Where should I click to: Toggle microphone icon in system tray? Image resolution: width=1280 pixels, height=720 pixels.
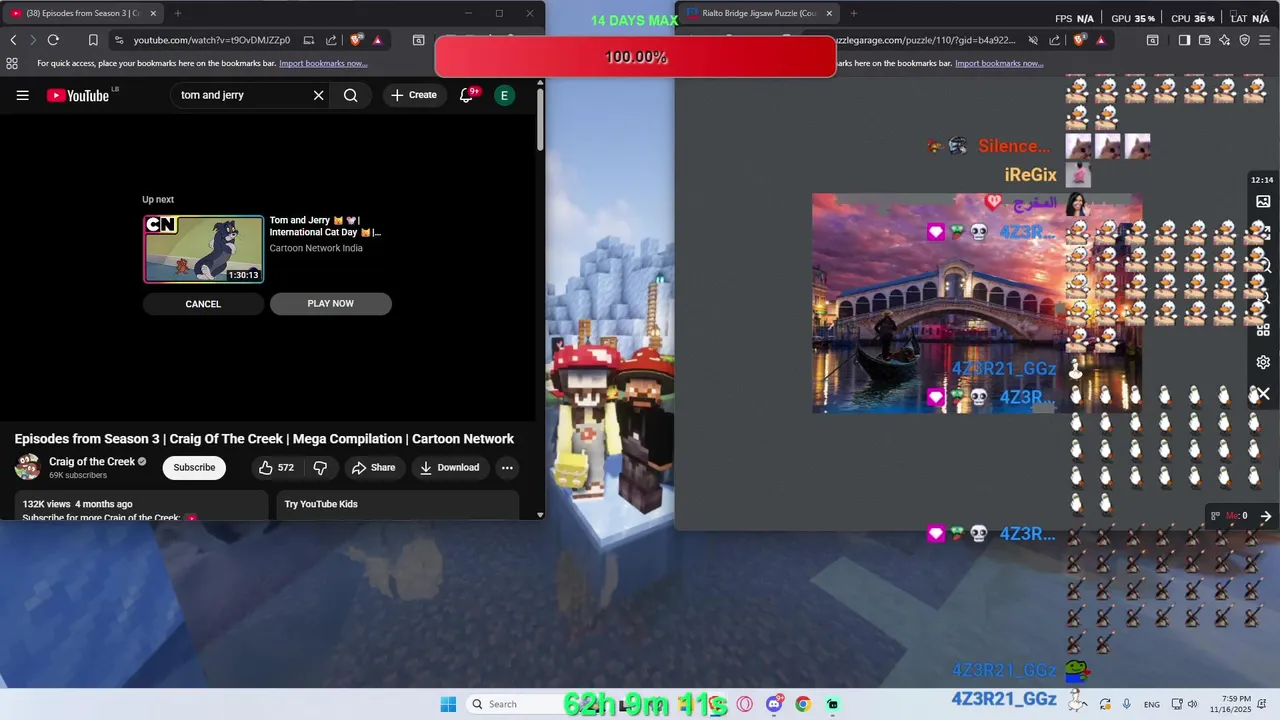(1127, 704)
